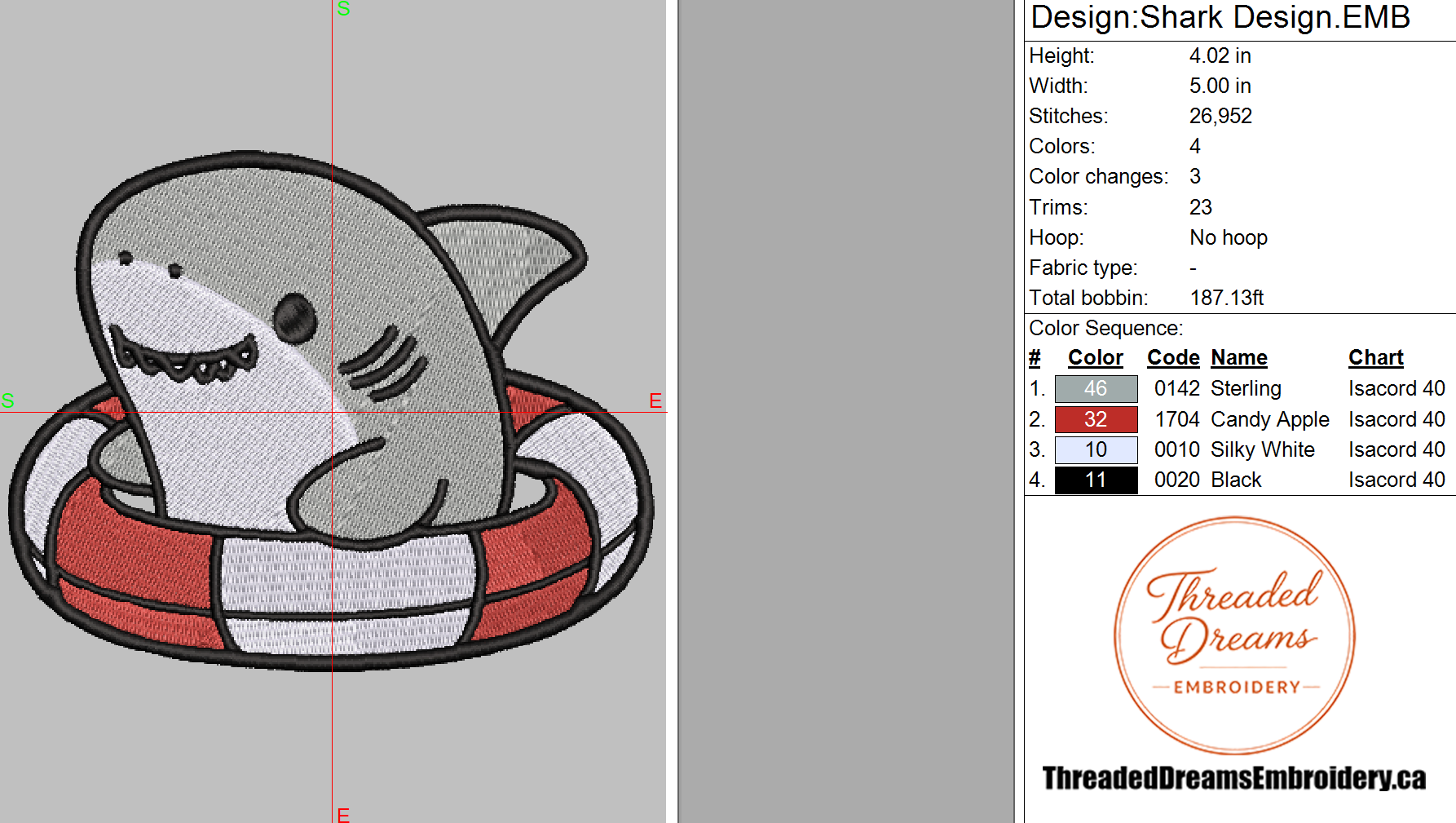The height and width of the screenshot is (823, 1456).
Task: Click the Candy Apple red swatch 32
Action: pyautogui.click(x=1096, y=419)
